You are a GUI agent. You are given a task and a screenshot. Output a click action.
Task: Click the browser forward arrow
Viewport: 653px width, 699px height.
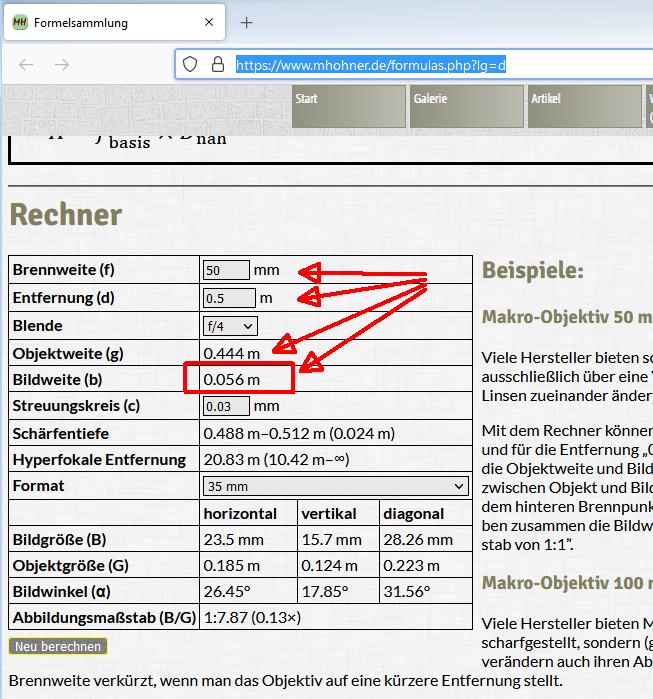62,64
